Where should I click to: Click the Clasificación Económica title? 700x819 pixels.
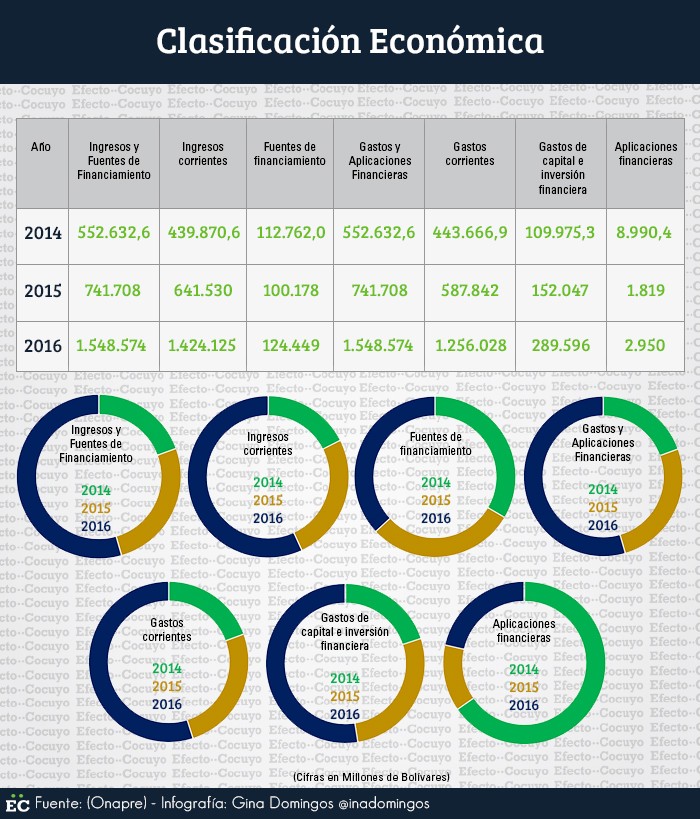pyautogui.click(x=349, y=41)
